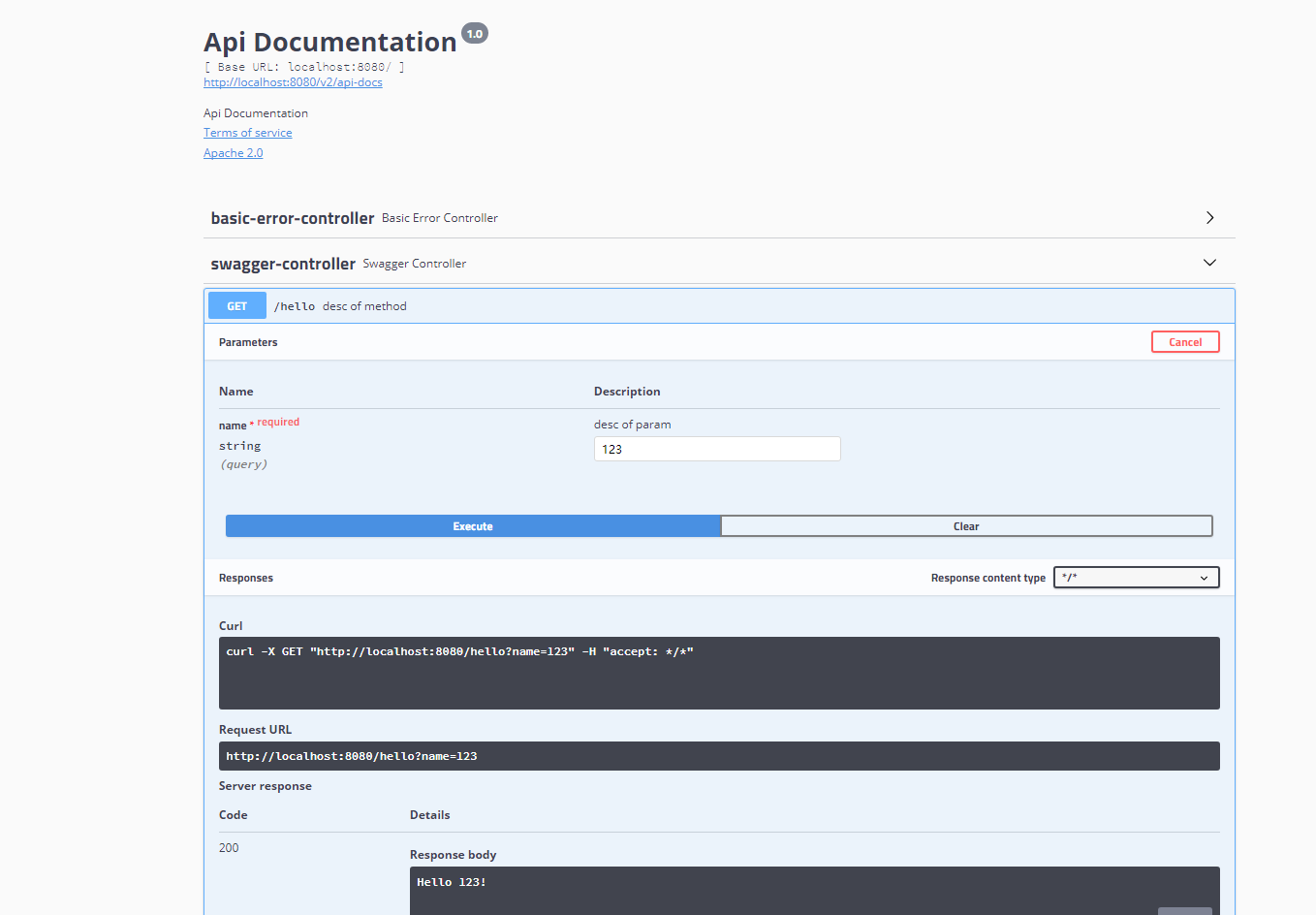Click the 'Swagger Controller' description
The image size is (1316, 915).
pos(415,264)
